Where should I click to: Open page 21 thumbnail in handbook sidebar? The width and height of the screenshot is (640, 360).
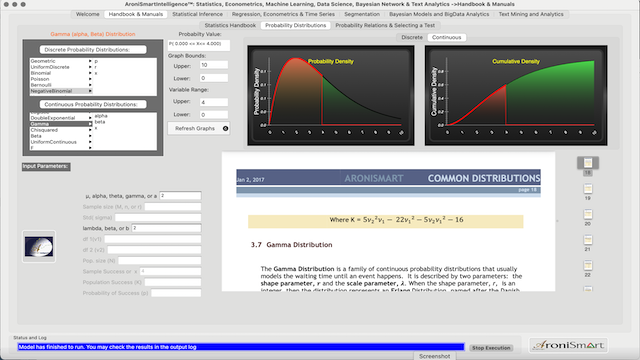[x=588, y=240]
